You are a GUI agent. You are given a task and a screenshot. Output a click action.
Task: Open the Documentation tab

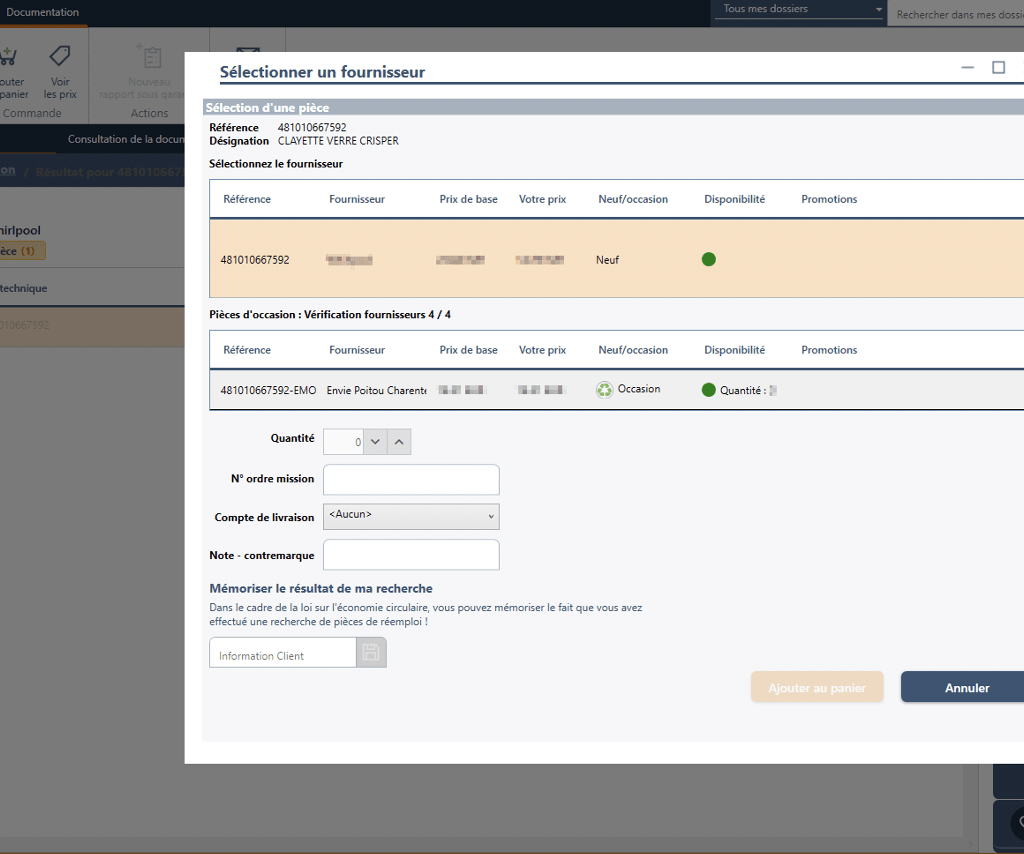tap(42, 13)
